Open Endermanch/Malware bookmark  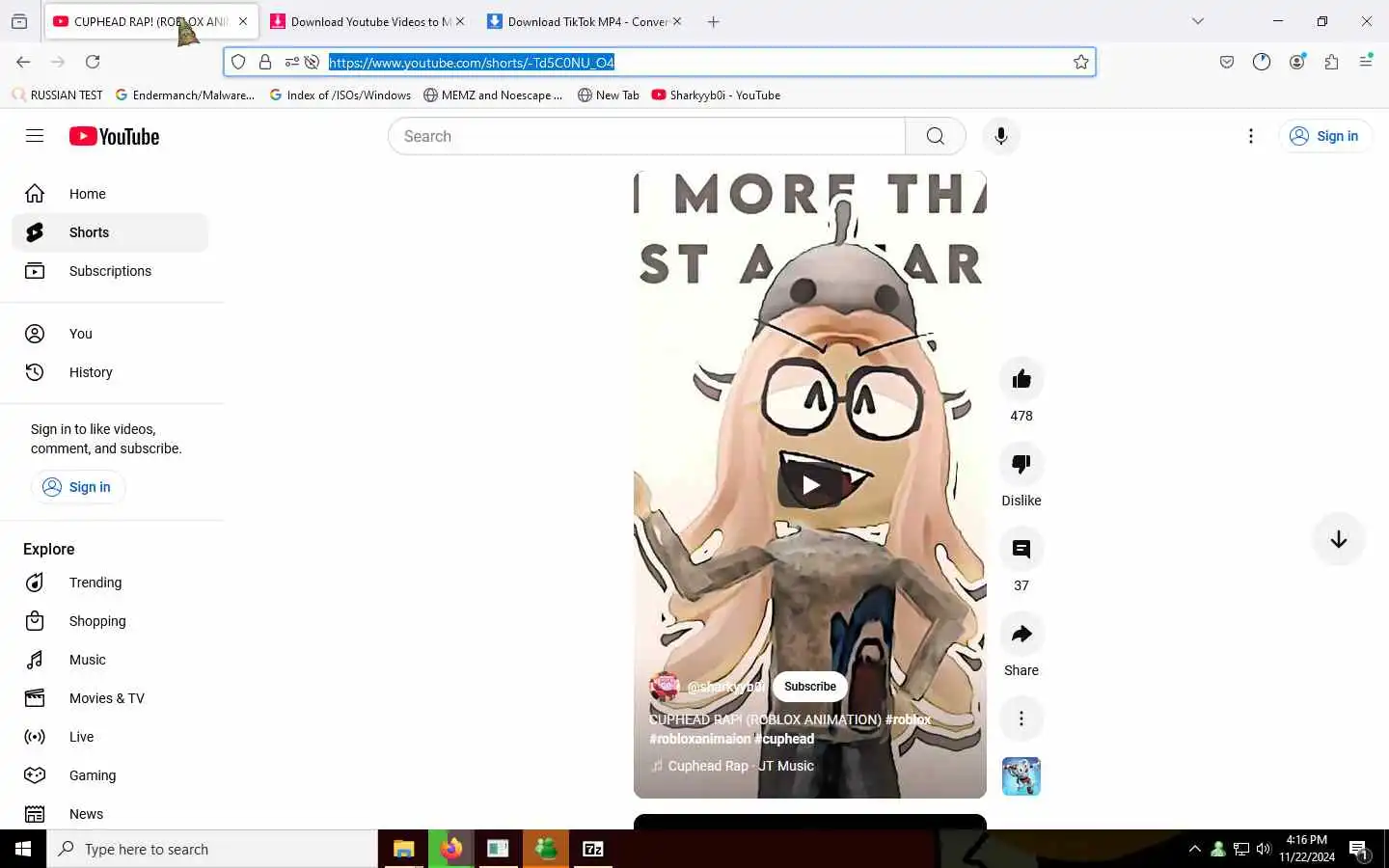tap(185, 95)
